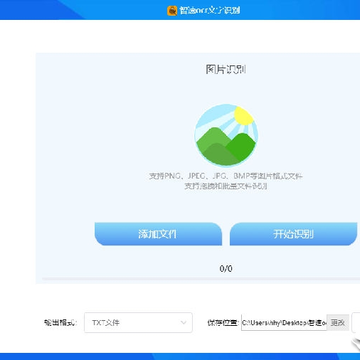Click the app title text in the title bar

[210, 10]
